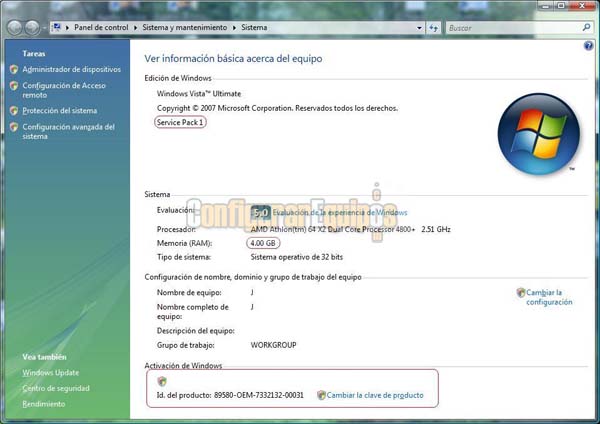Click shield icon beside Configuración avanzada del sistema
Screen dimensions: 600x424
coord(14,127)
